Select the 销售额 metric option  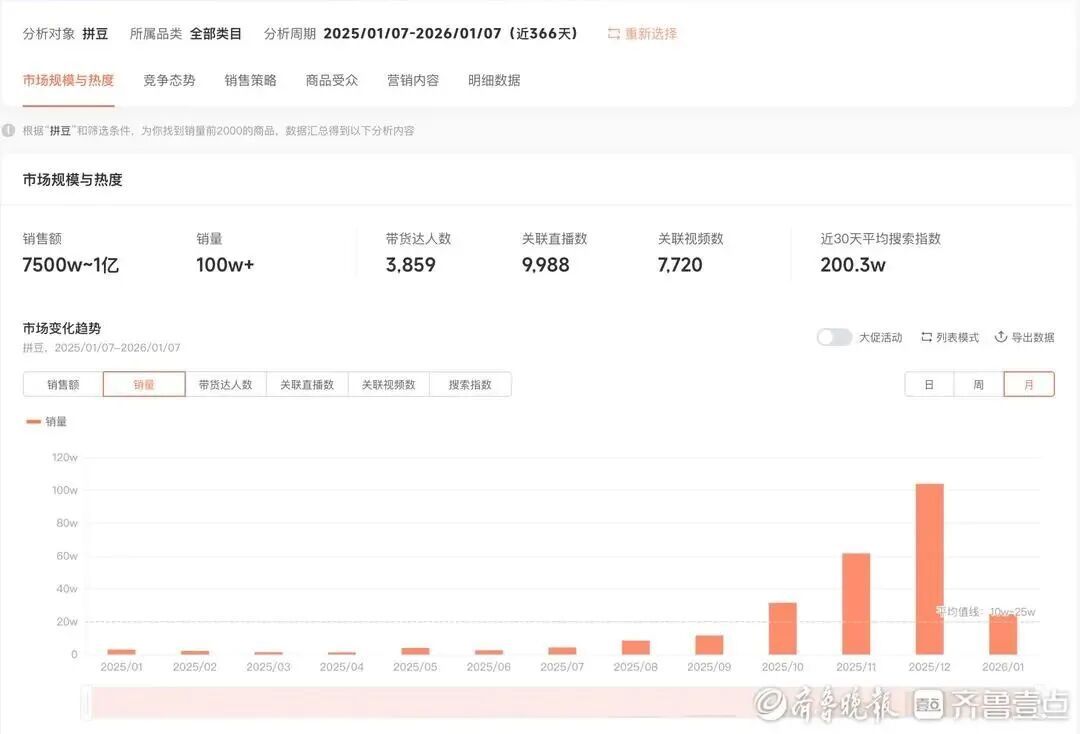point(62,384)
